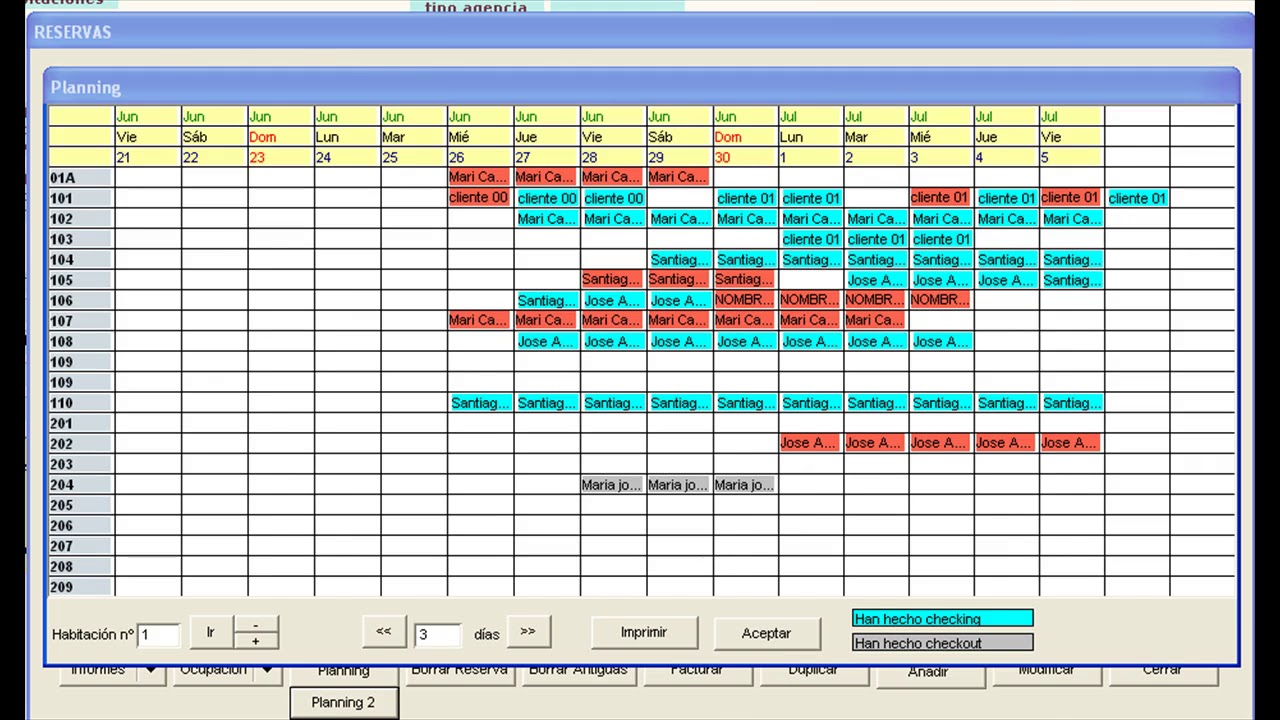
Task: Open the Ocupación dropdown arrow
Action: [267, 671]
